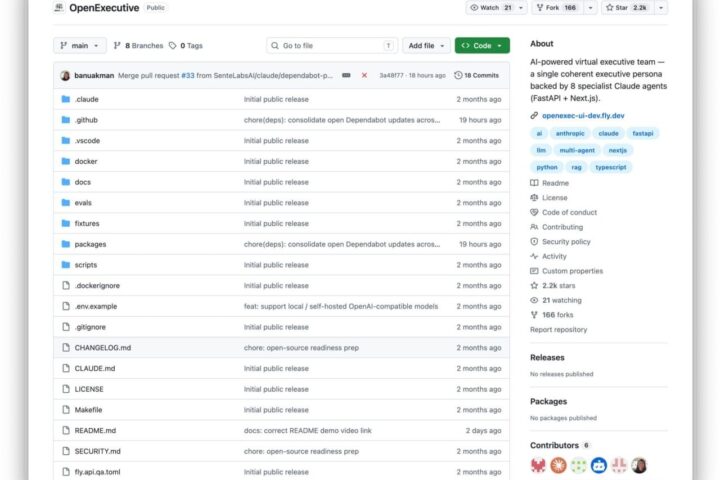This screenshot has height=480, width=720.
Task: Open the scripts folder
Action: 86,265
